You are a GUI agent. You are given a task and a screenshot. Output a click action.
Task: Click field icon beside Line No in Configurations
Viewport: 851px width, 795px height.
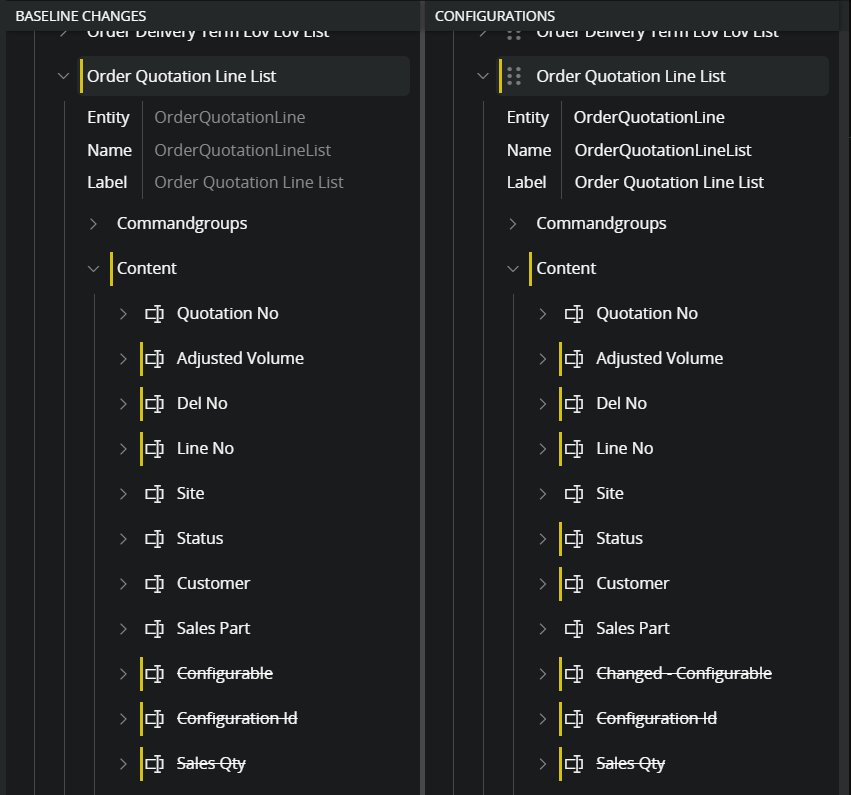click(x=574, y=449)
